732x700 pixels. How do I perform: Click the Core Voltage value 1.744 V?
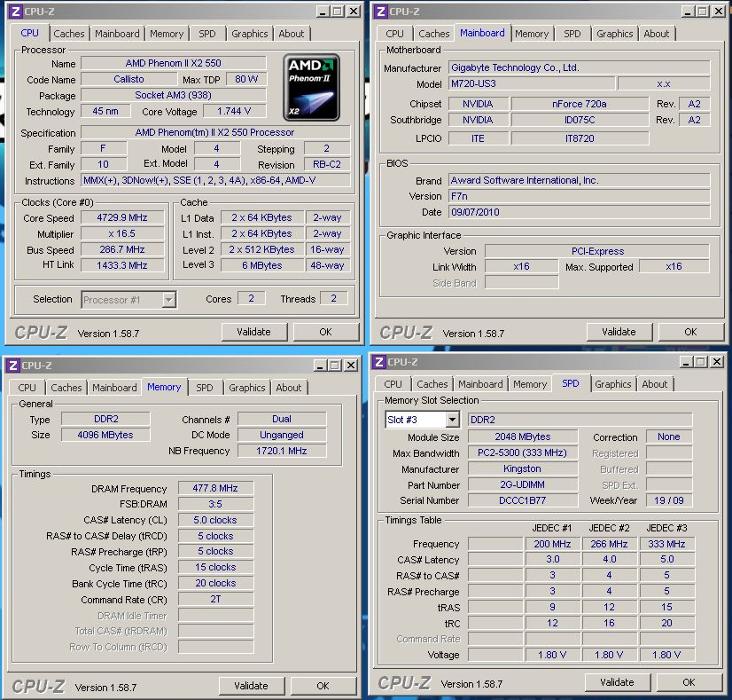click(234, 111)
